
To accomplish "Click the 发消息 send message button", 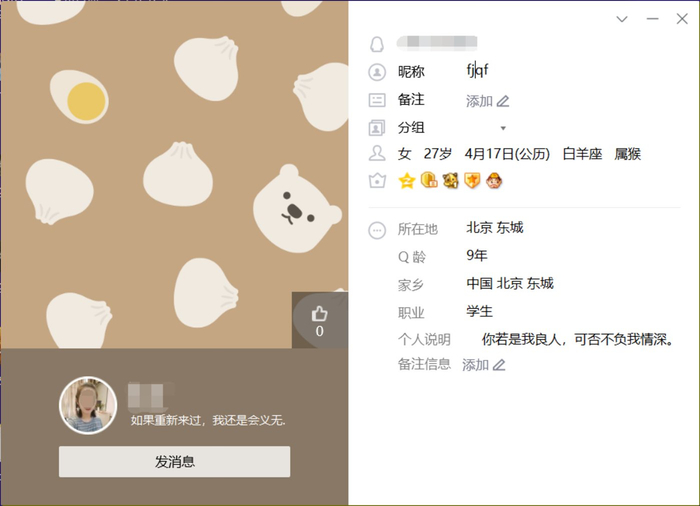I will [175, 461].
